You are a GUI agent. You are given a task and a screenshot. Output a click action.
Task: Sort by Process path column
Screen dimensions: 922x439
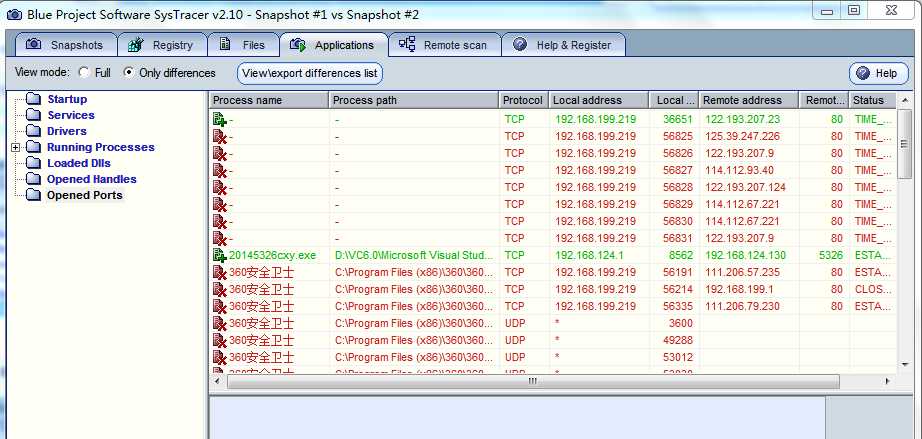(x=415, y=100)
